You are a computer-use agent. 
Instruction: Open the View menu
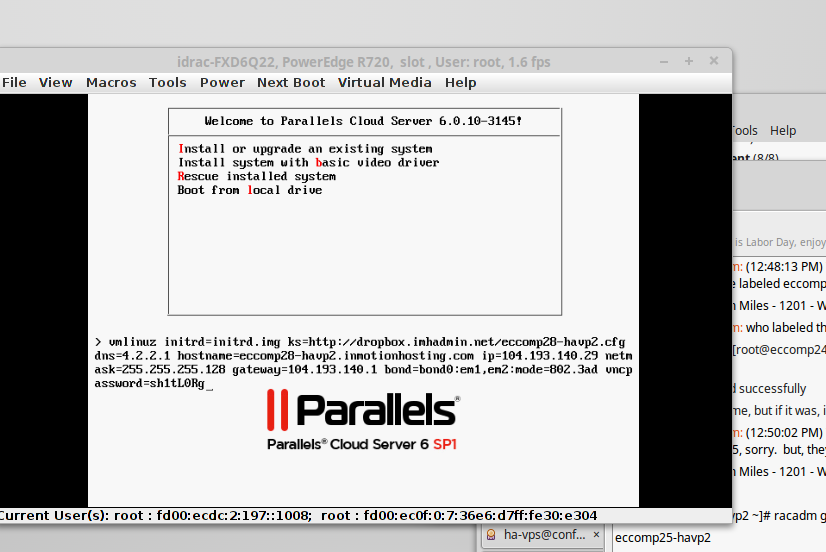point(56,82)
